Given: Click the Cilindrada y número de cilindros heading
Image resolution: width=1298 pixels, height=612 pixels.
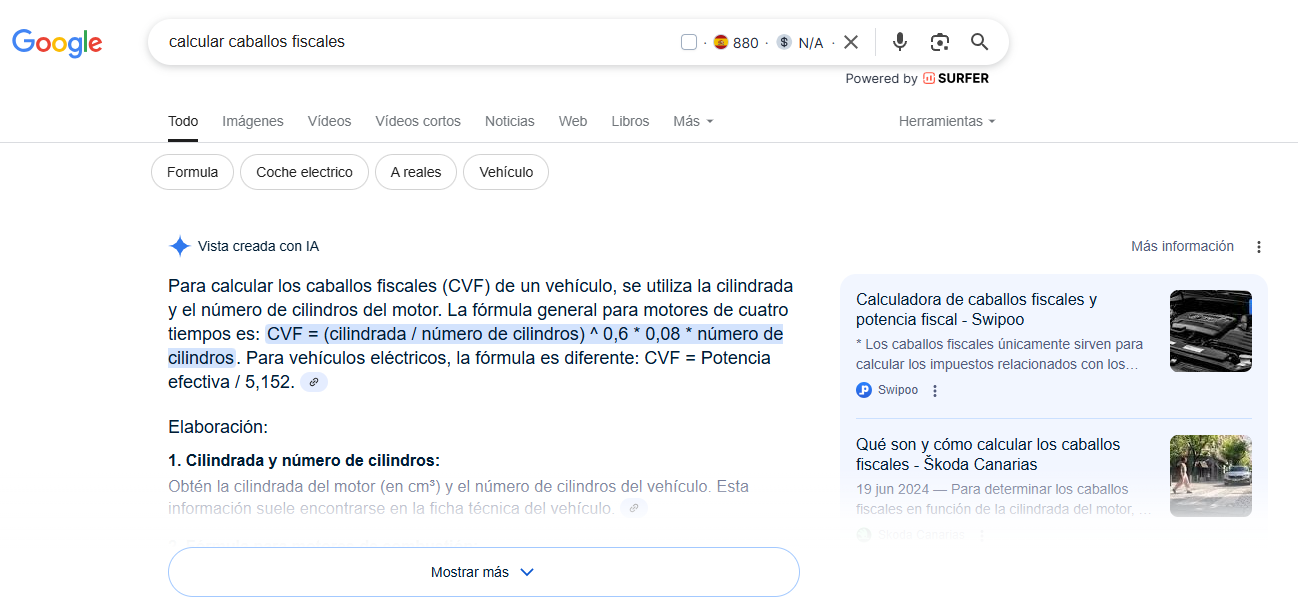Looking at the screenshot, I should (x=304, y=461).
